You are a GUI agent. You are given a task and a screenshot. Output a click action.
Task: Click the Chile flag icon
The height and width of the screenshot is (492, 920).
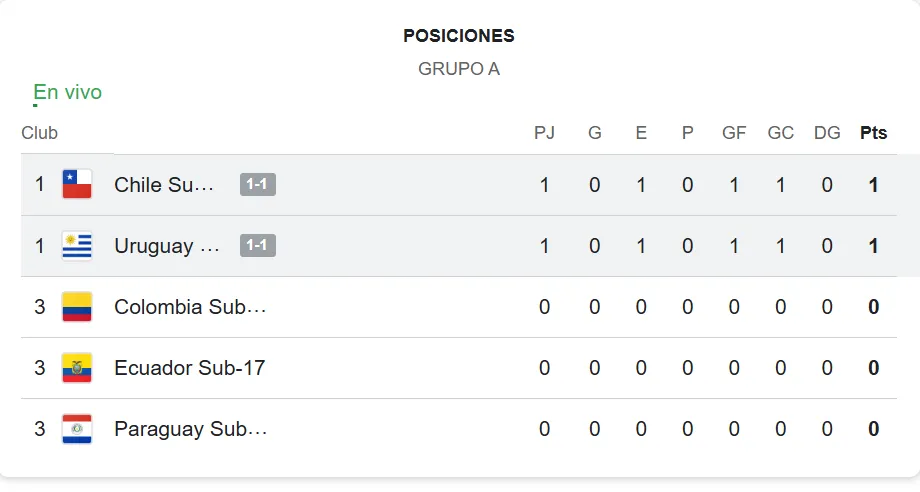[77, 185]
